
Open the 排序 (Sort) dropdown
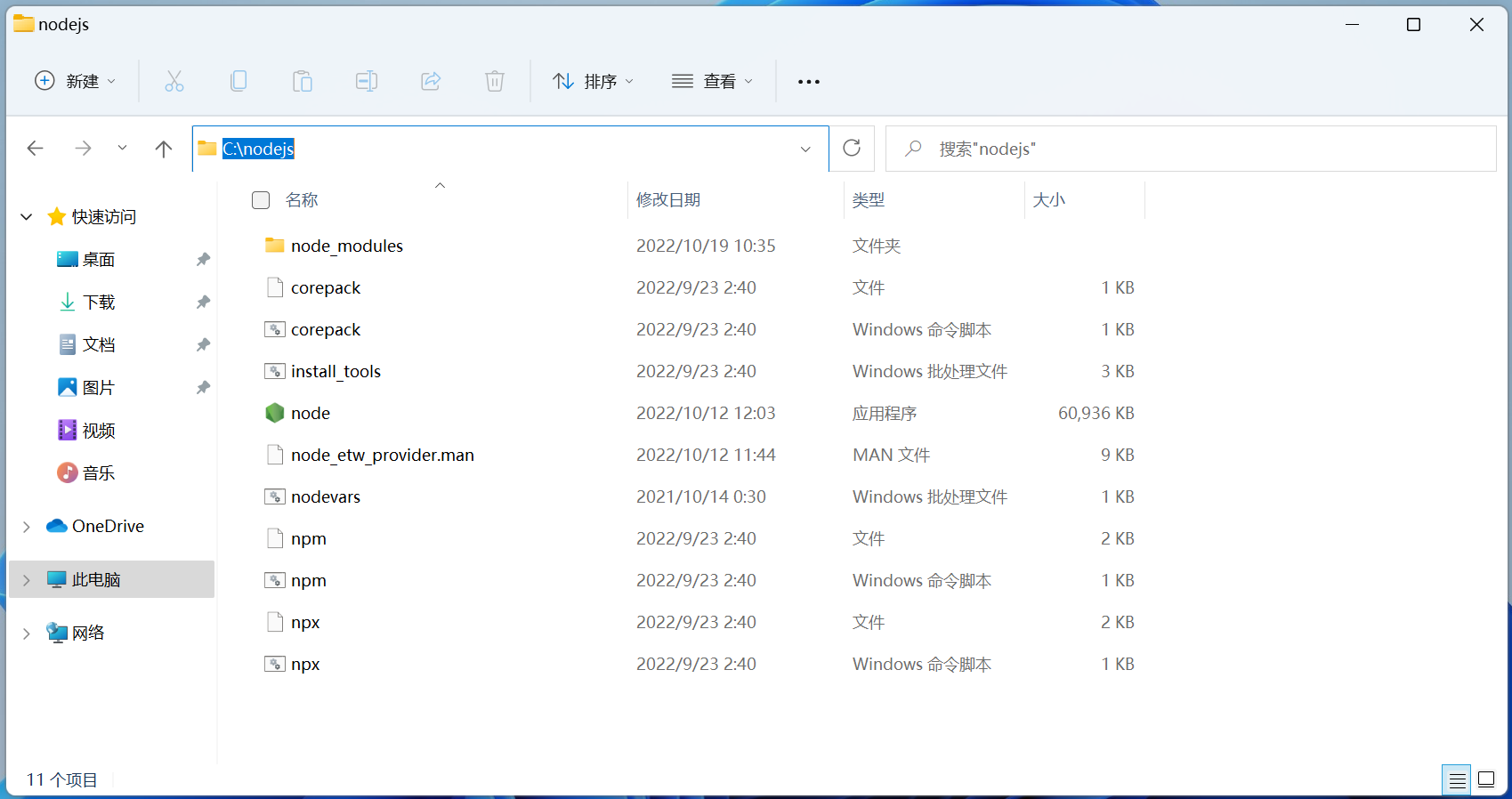594,82
